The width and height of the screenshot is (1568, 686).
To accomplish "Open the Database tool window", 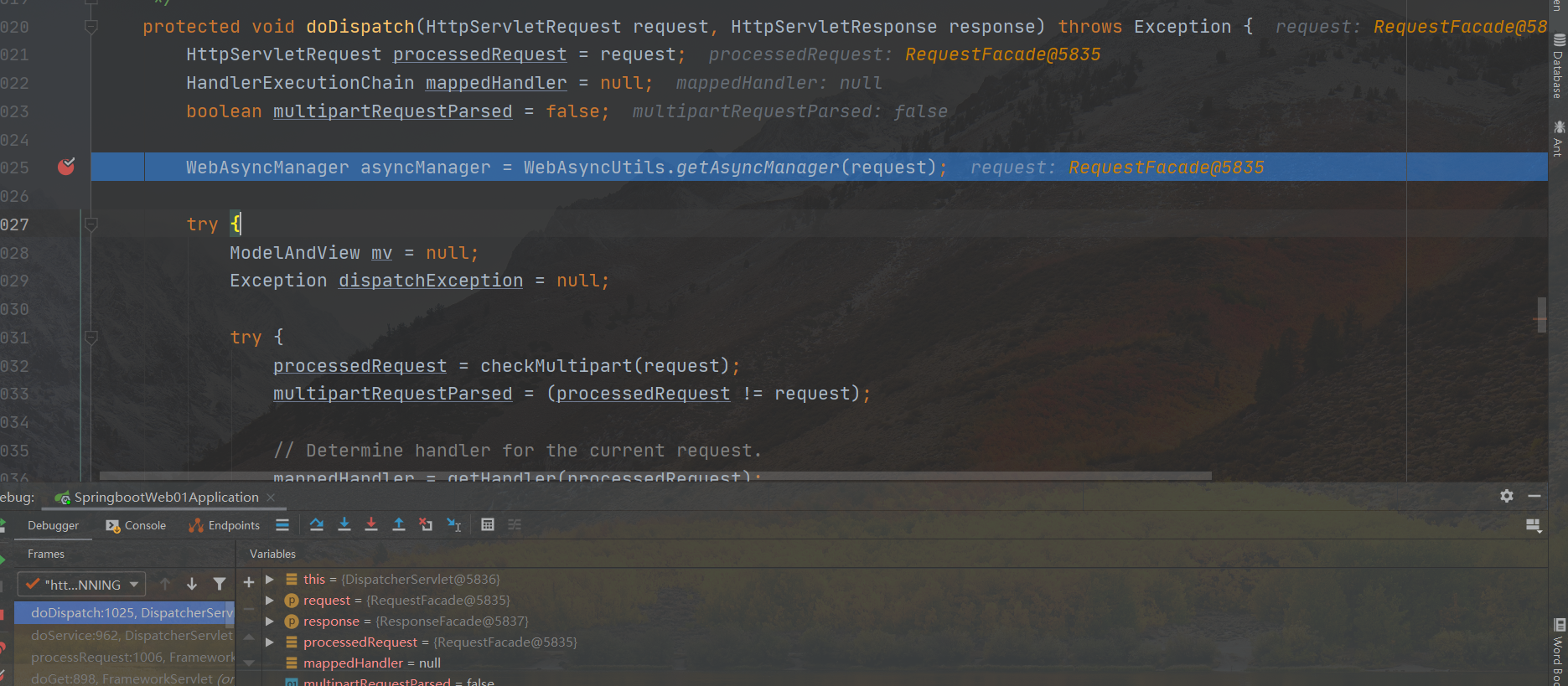I will click(x=1559, y=67).
